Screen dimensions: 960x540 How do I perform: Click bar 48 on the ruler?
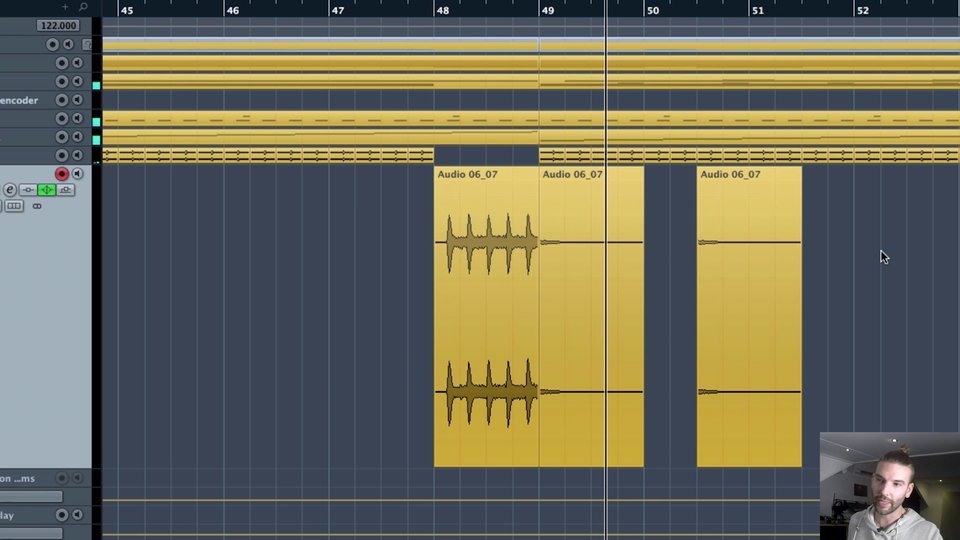tap(443, 10)
